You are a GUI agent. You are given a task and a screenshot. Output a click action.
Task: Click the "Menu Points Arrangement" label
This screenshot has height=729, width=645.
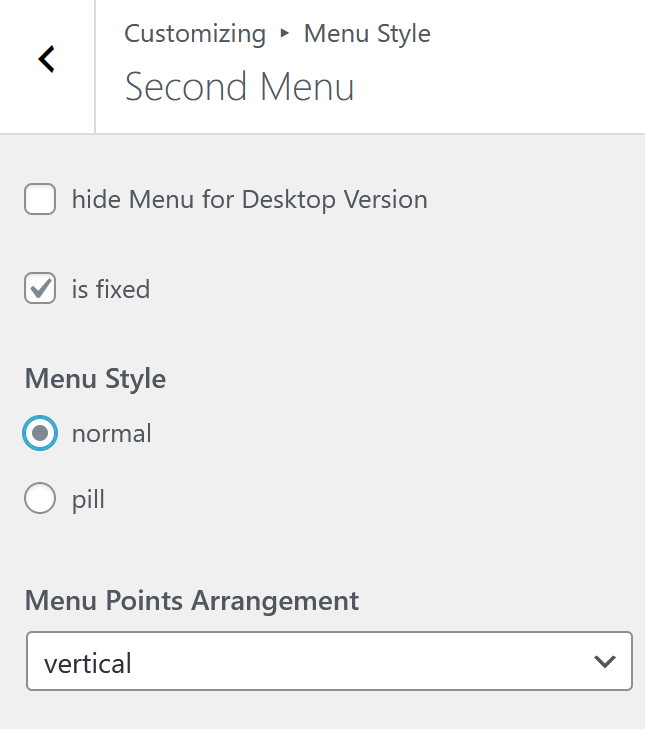click(x=192, y=601)
